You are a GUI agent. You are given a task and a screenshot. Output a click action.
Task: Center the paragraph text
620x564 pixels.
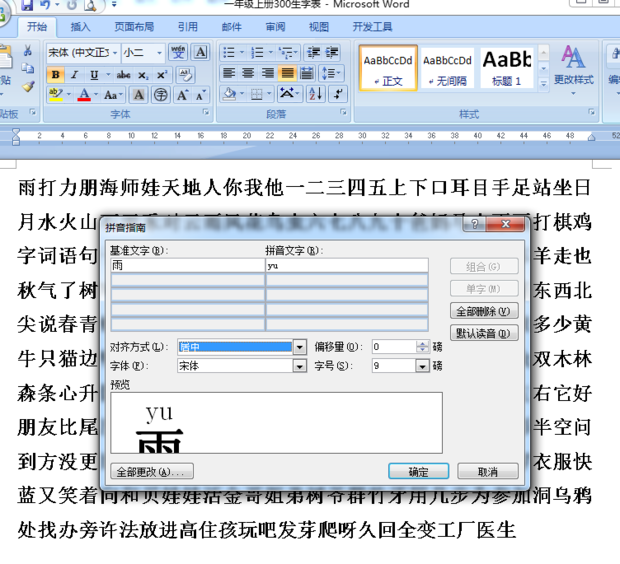248,73
